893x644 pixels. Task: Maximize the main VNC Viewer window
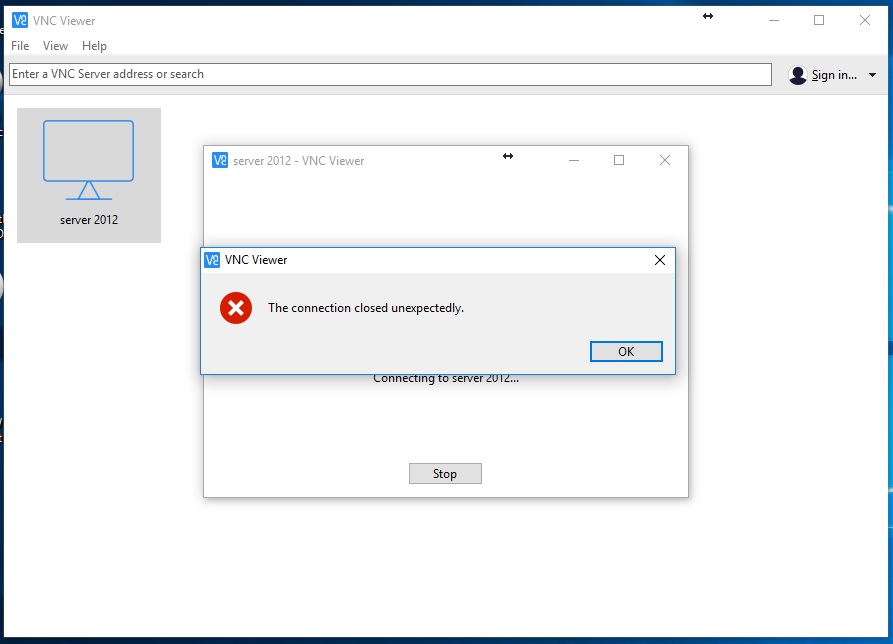[x=819, y=20]
